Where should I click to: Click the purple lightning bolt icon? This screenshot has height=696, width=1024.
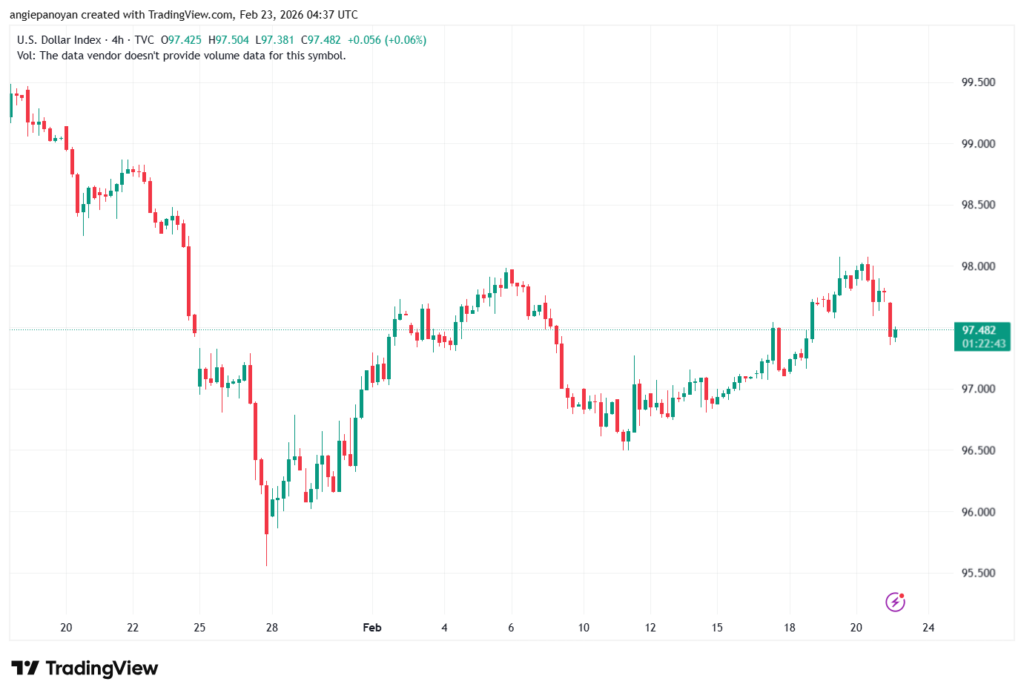click(x=896, y=601)
